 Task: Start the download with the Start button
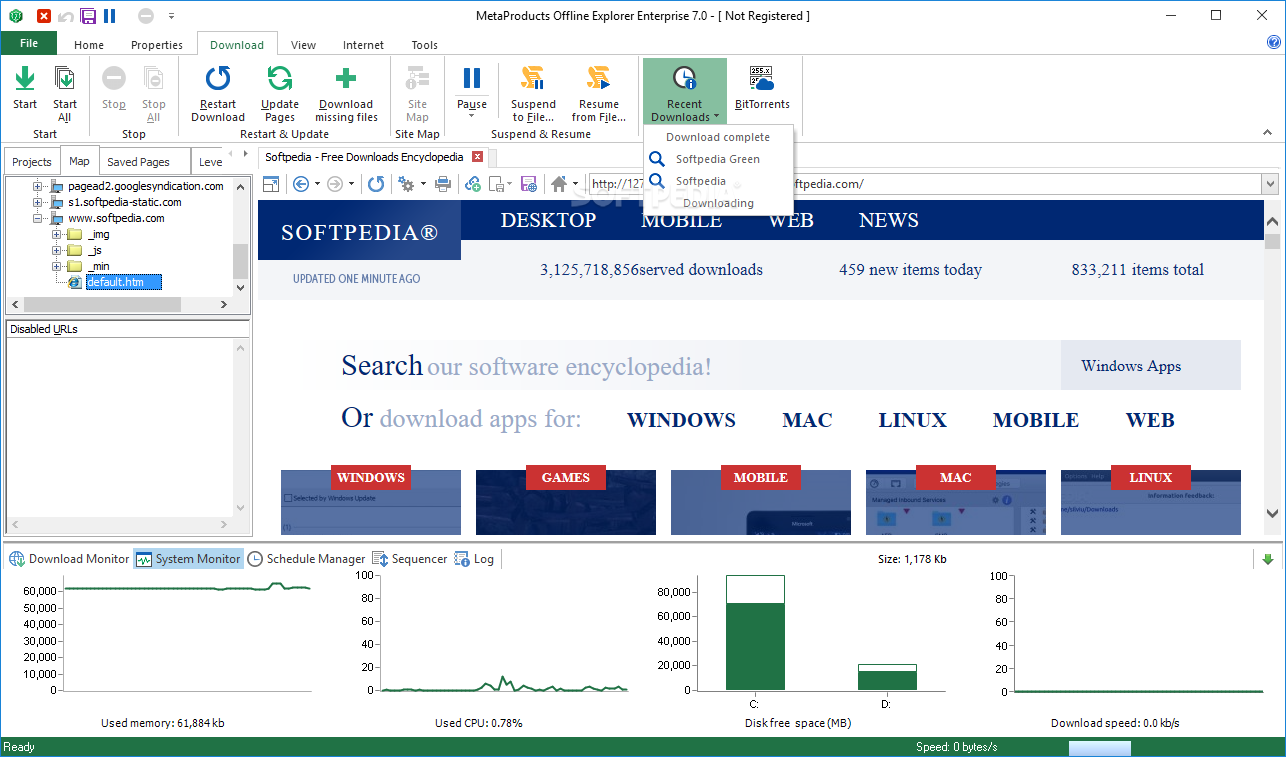click(25, 90)
